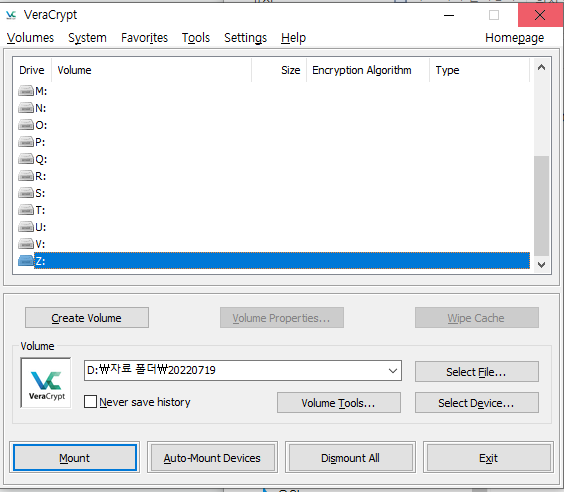This screenshot has height=492, width=564.
Task: Open the Favorites menu
Action: 144,38
